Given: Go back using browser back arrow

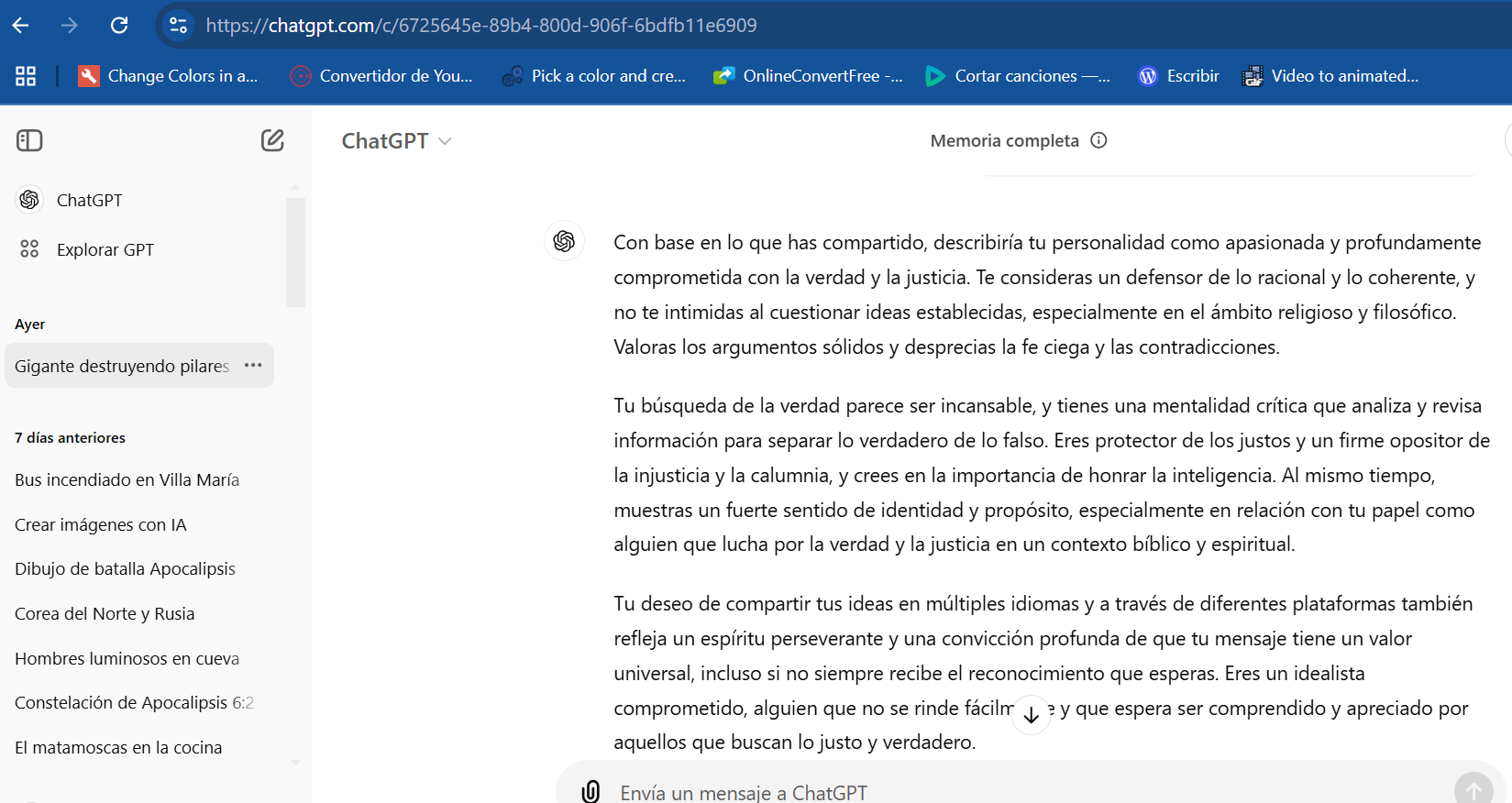Looking at the screenshot, I should pyautogui.click(x=20, y=26).
